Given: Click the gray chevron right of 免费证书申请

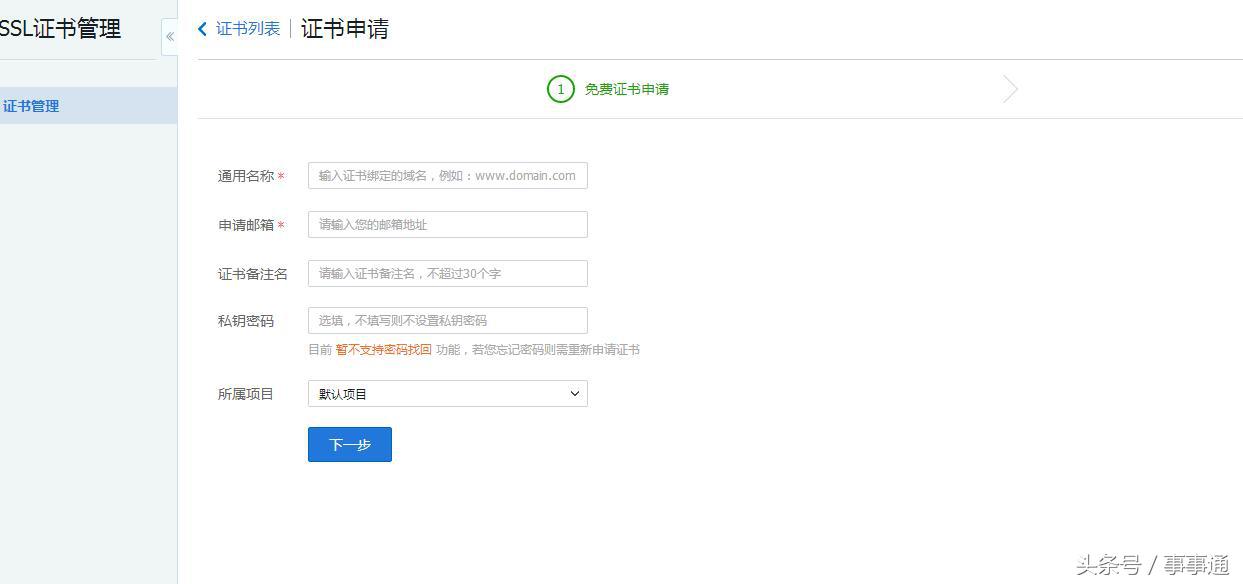Looking at the screenshot, I should [x=1009, y=89].
